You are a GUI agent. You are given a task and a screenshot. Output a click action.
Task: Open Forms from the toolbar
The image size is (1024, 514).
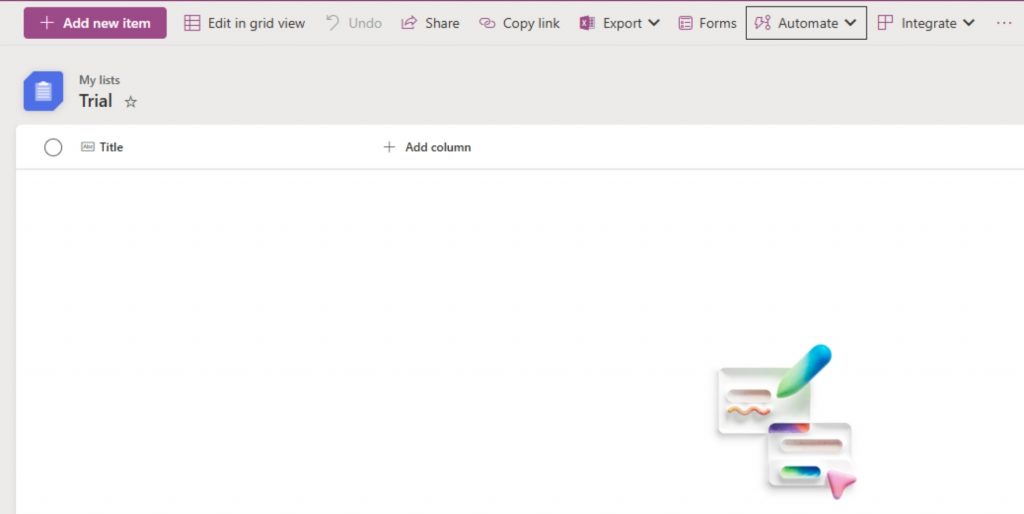click(707, 23)
